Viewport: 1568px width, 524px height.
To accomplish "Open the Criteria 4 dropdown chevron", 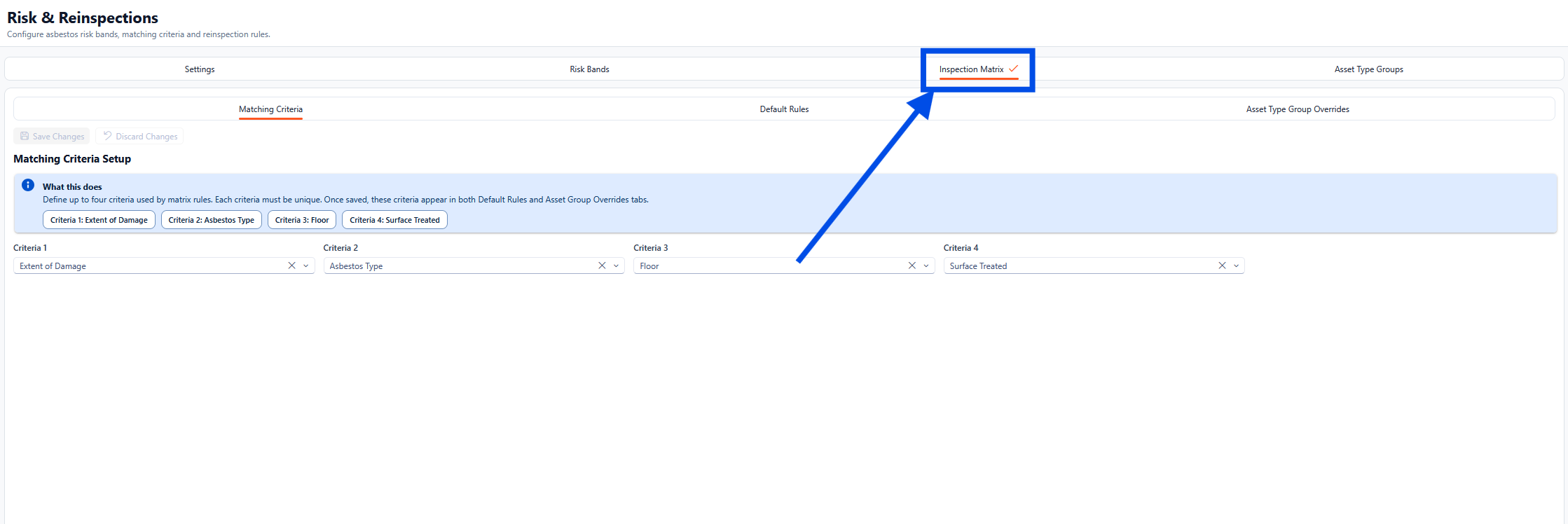I will pyautogui.click(x=1237, y=266).
